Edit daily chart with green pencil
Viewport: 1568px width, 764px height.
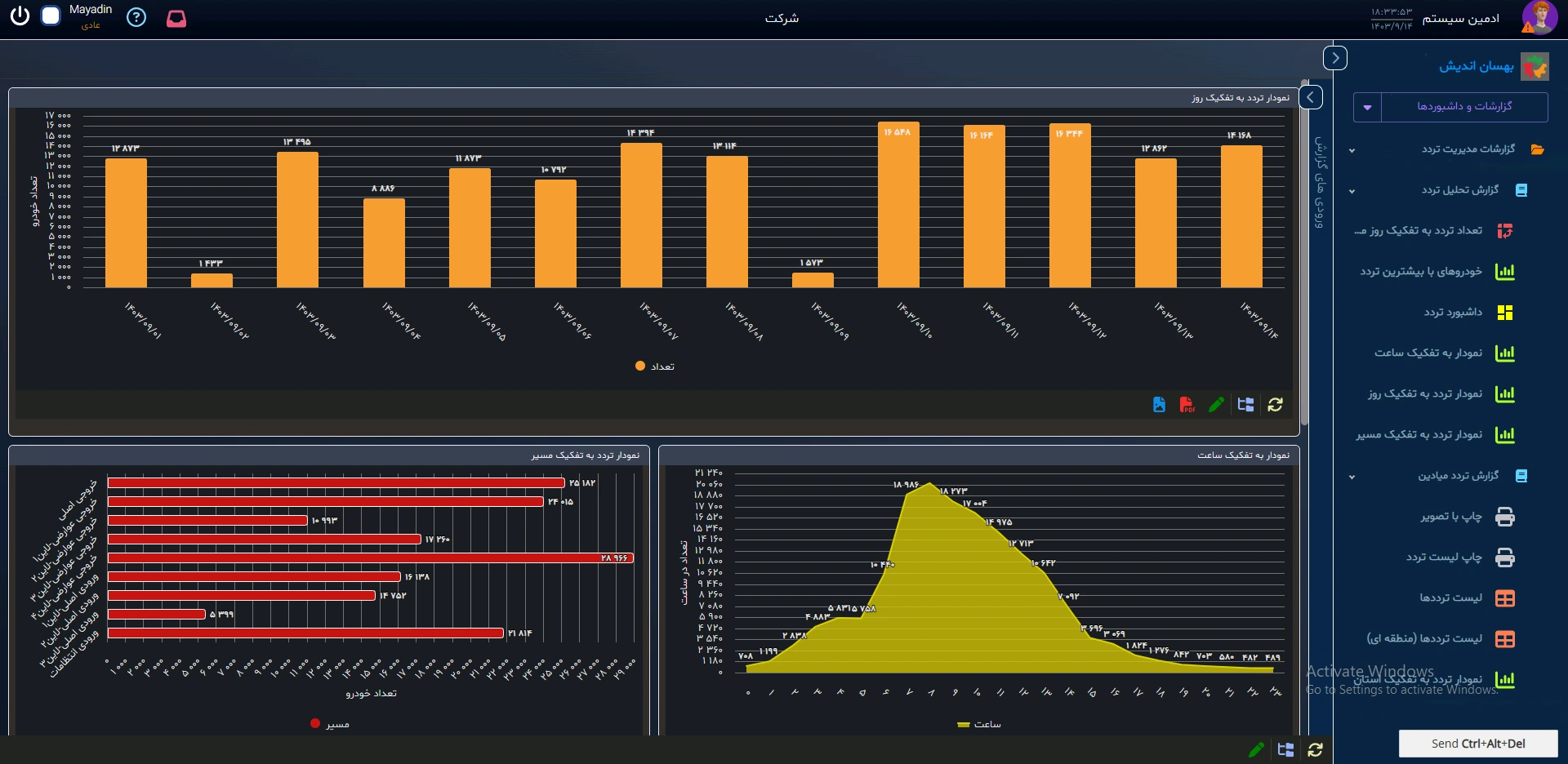[x=1216, y=405]
